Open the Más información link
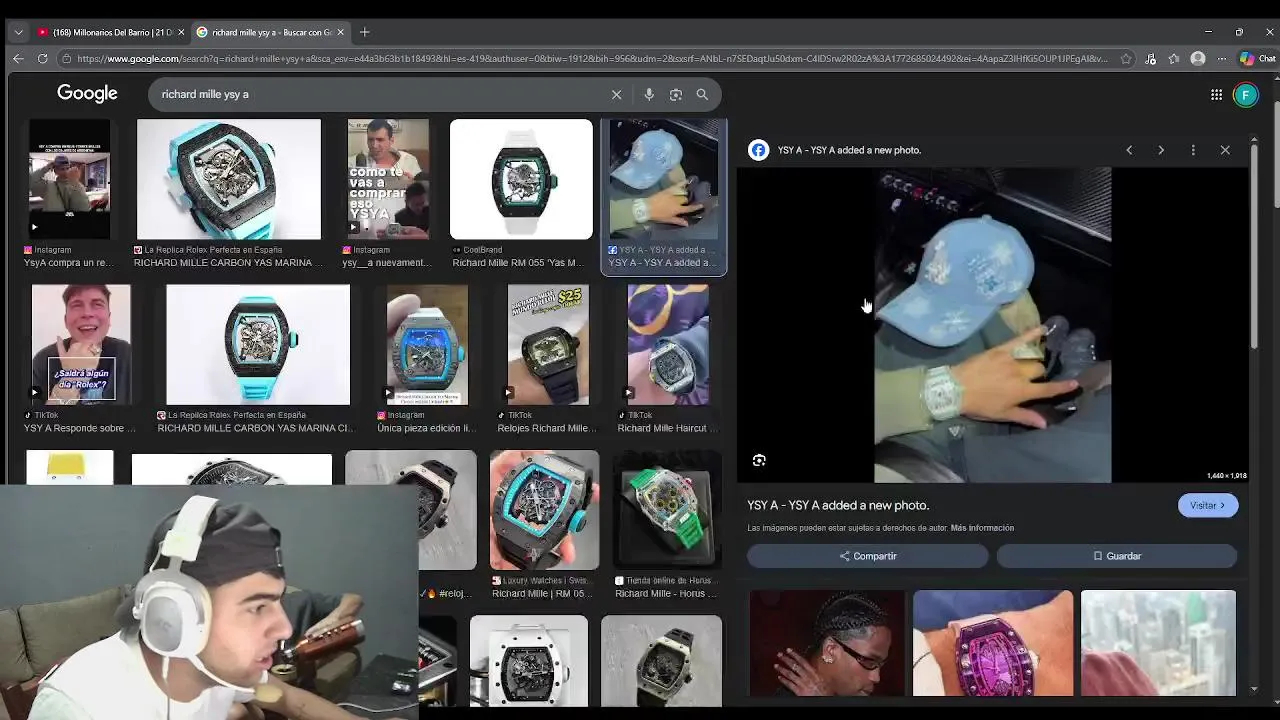 click(x=982, y=528)
